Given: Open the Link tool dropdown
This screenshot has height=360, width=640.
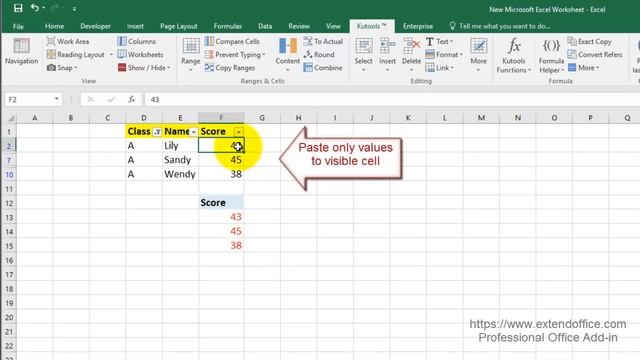Looking at the screenshot, I should pos(440,68).
